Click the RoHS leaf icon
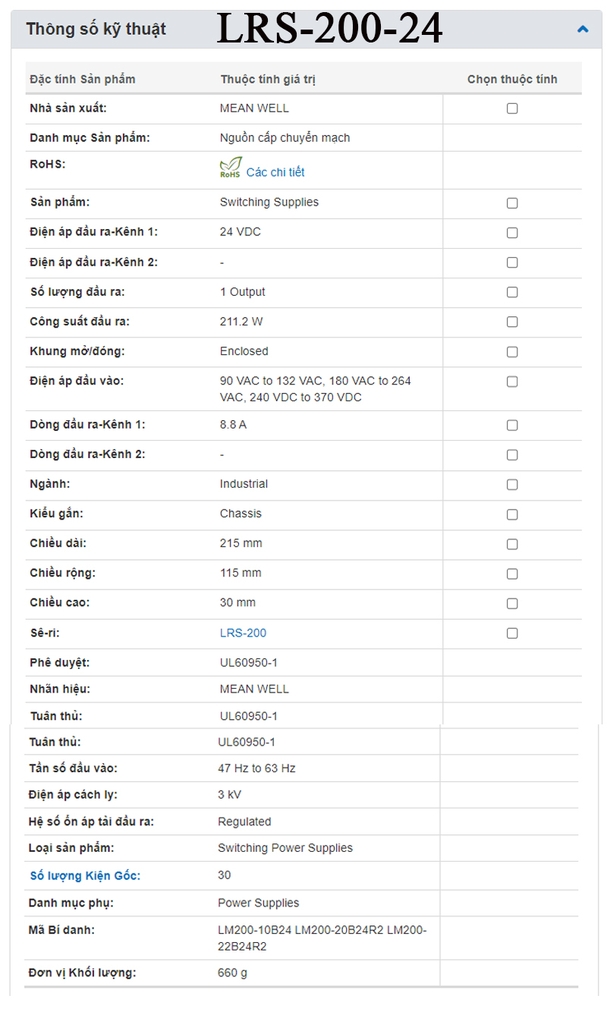607x1024 pixels. (x=230, y=168)
